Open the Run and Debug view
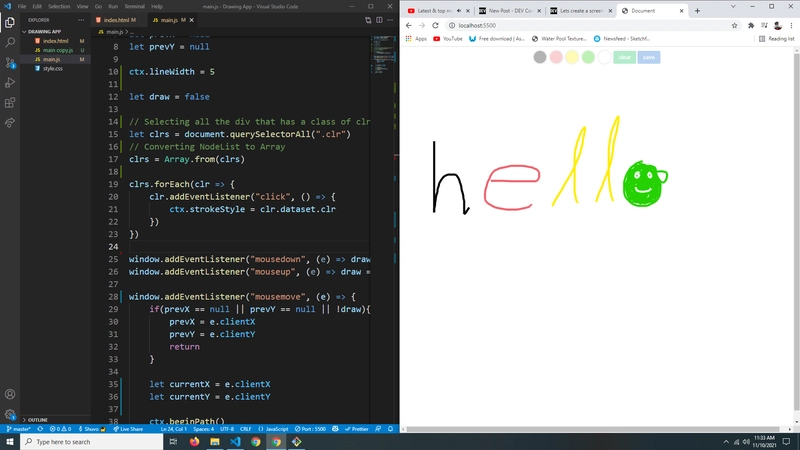 pos(10,83)
